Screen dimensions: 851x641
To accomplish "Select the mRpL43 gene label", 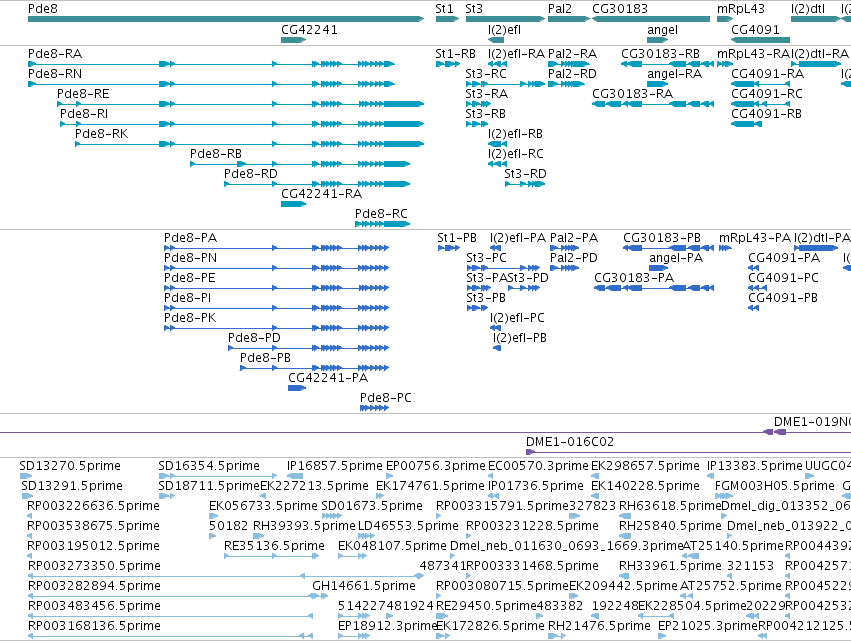I will [x=740, y=9].
